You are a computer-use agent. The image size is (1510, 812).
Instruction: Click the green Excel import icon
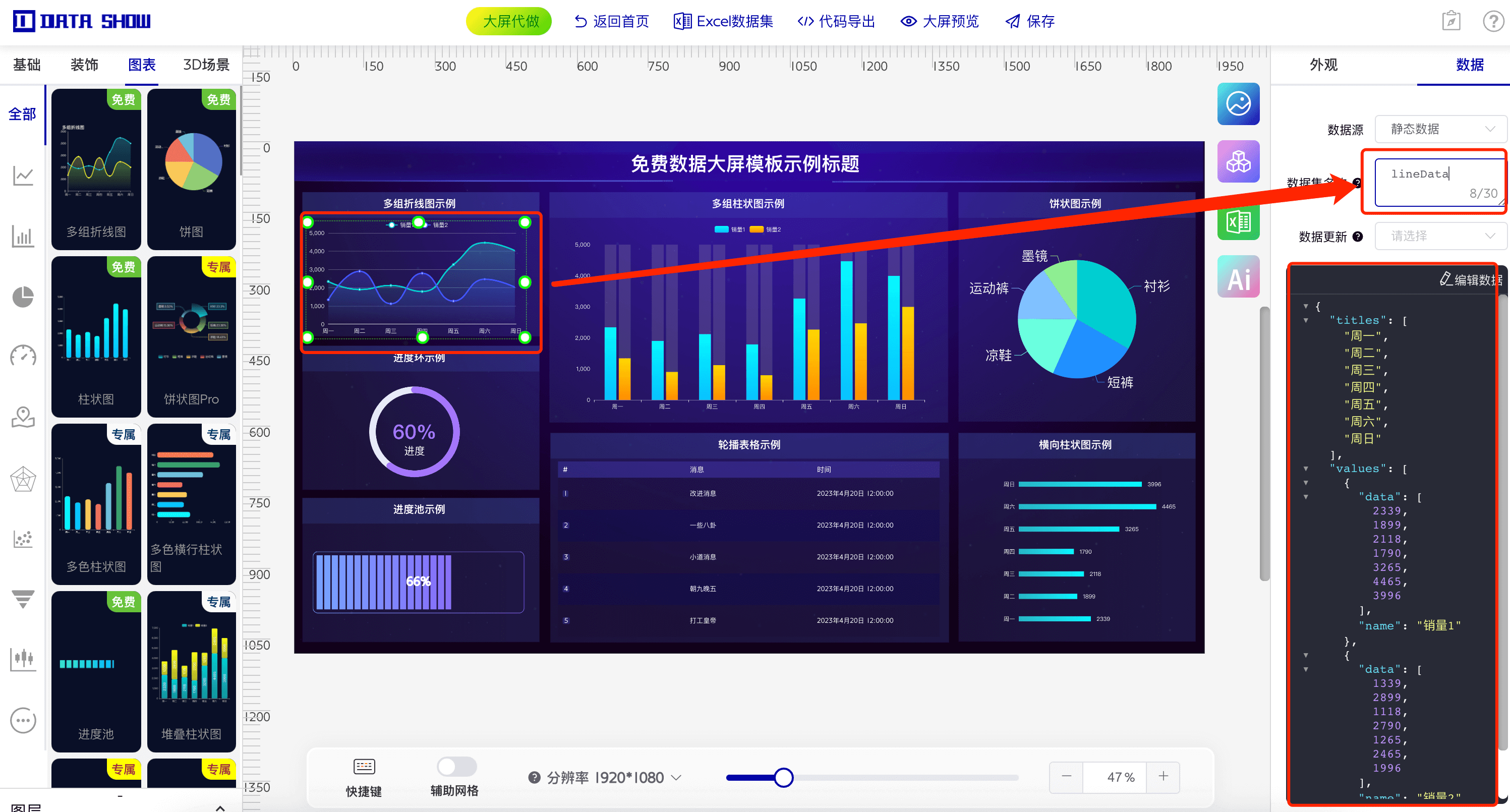click(1238, 222)
